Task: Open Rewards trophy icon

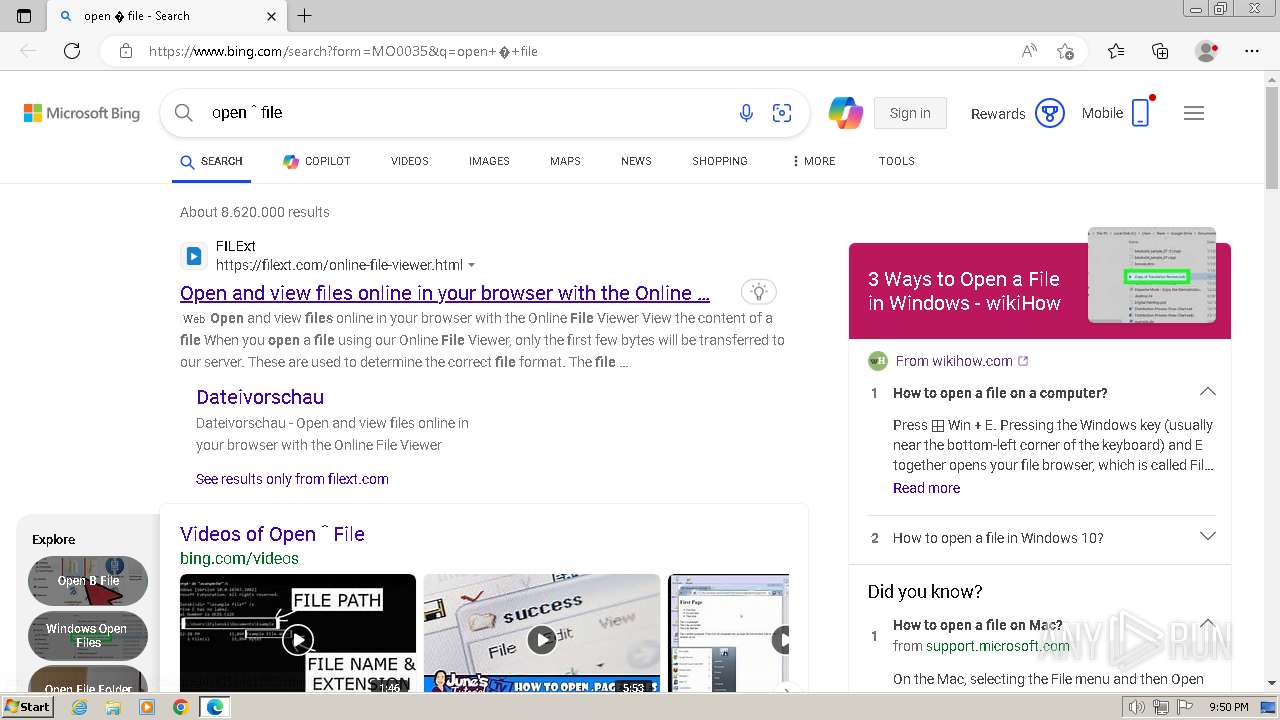Action: point(1049,113)
